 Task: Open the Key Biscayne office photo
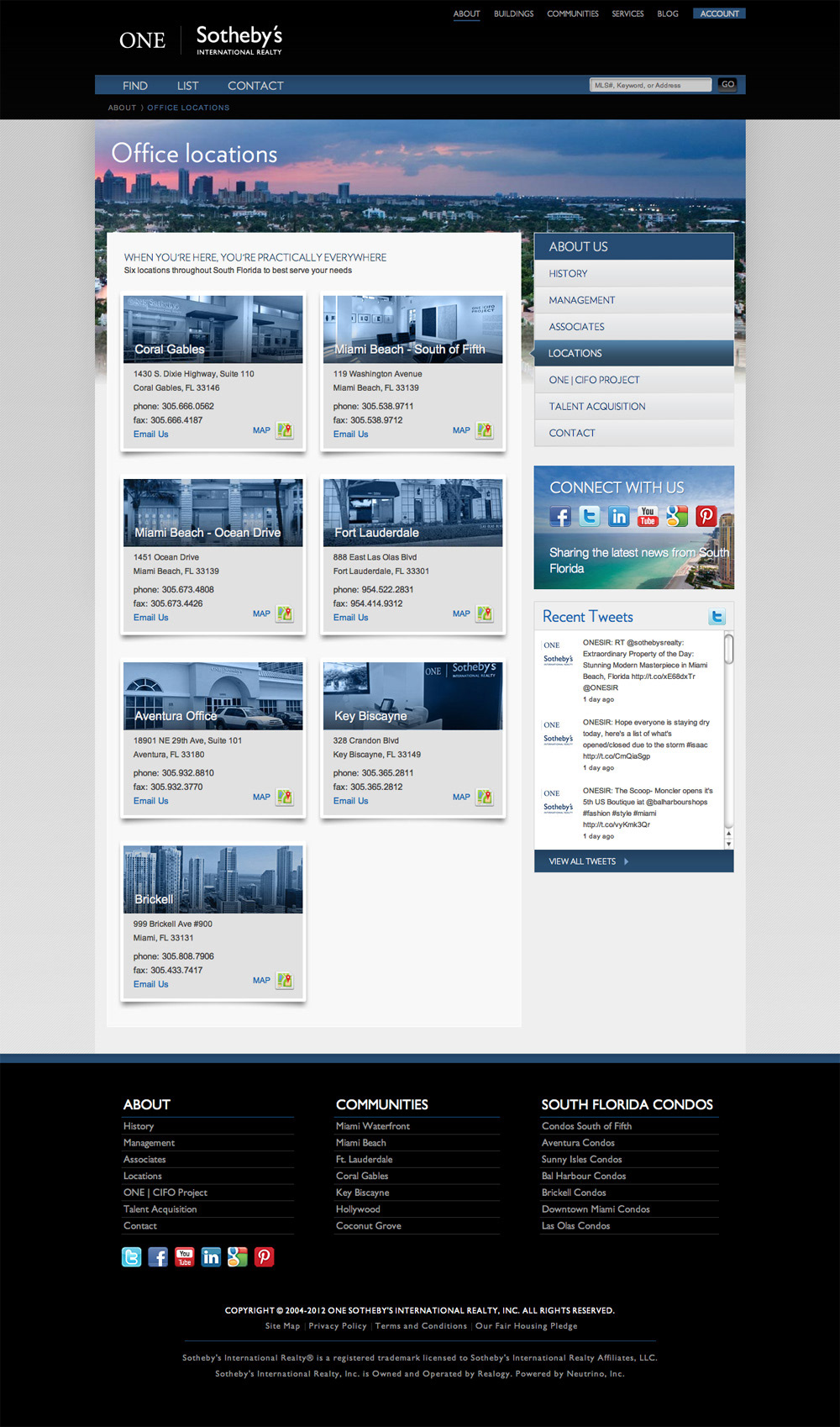click(x=412, y=696)
